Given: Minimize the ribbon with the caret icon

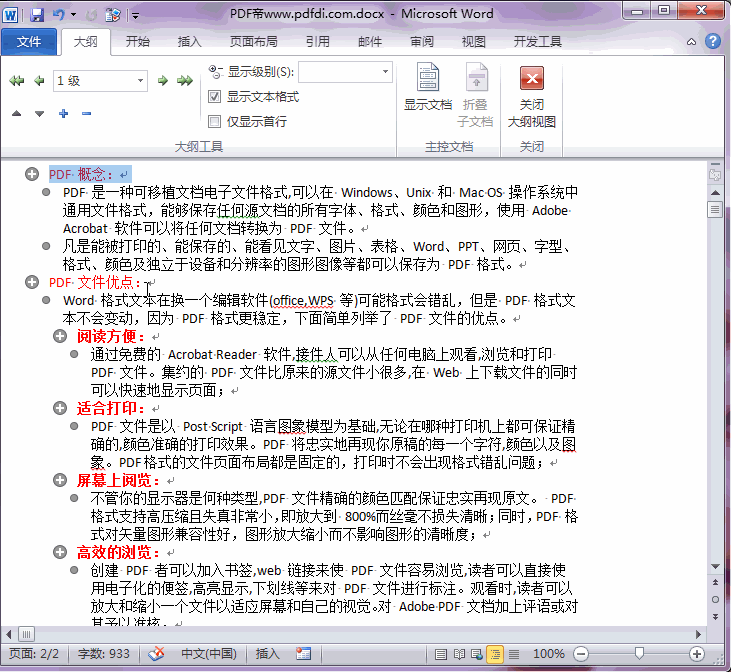Looking at the screenshot, I should pyautogui.click(x=691, y=42).
